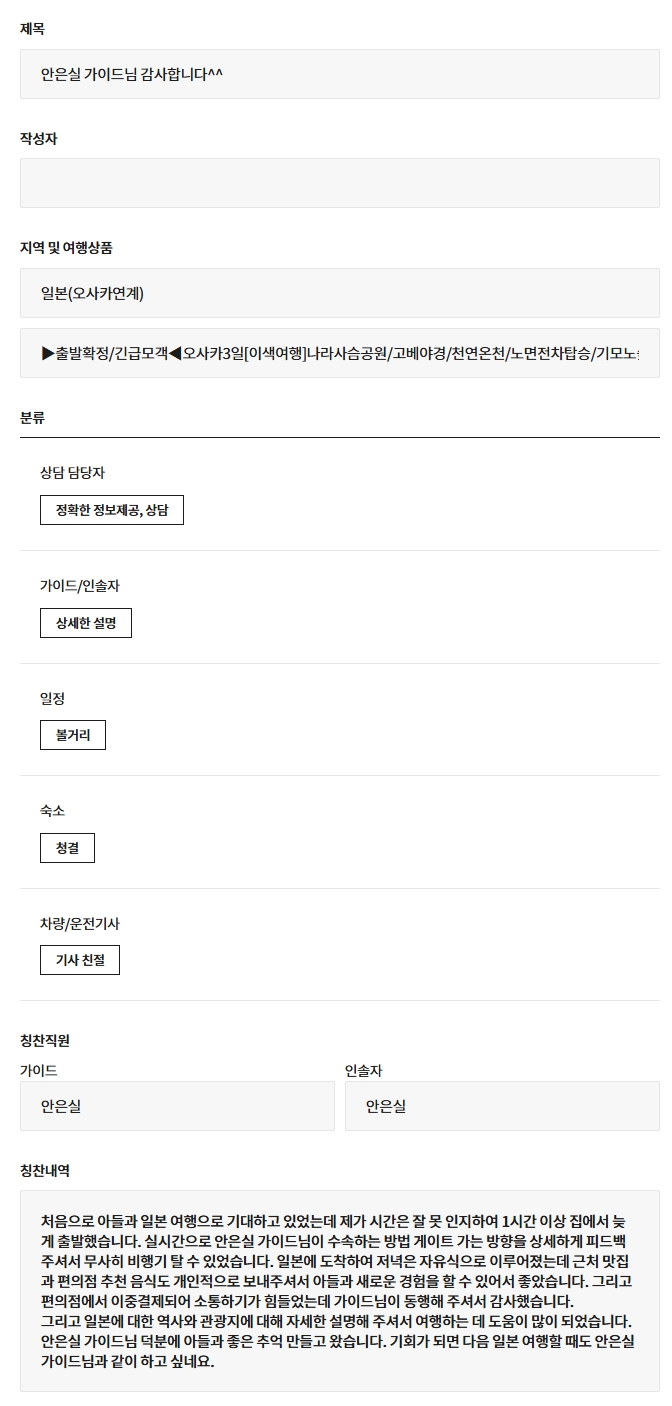This screenshot has height=1406, width=672.
Task: Click the 상담 담당자 category label
Action: (72, 472)
